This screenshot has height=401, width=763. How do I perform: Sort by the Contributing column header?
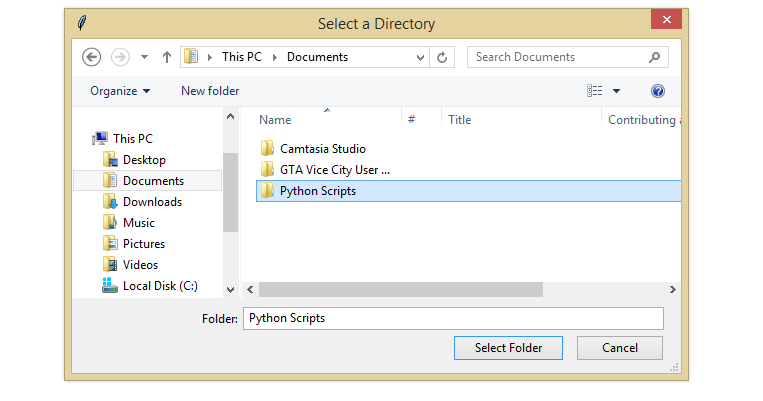click(x=642, y=120)
